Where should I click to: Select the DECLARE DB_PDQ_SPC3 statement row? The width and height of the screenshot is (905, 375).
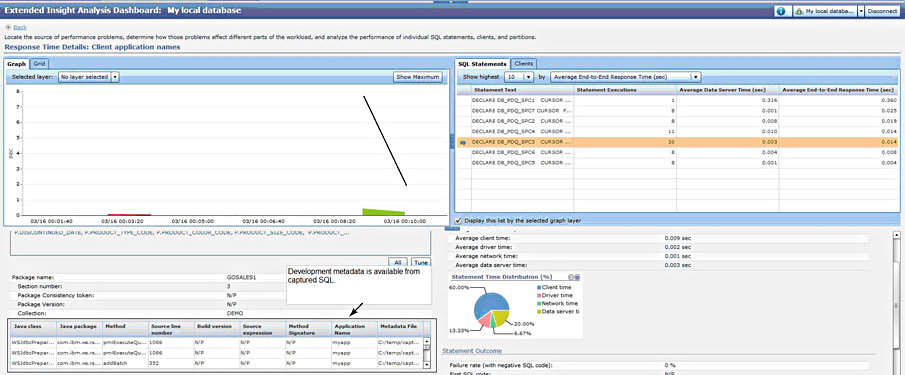pos(678,142)
